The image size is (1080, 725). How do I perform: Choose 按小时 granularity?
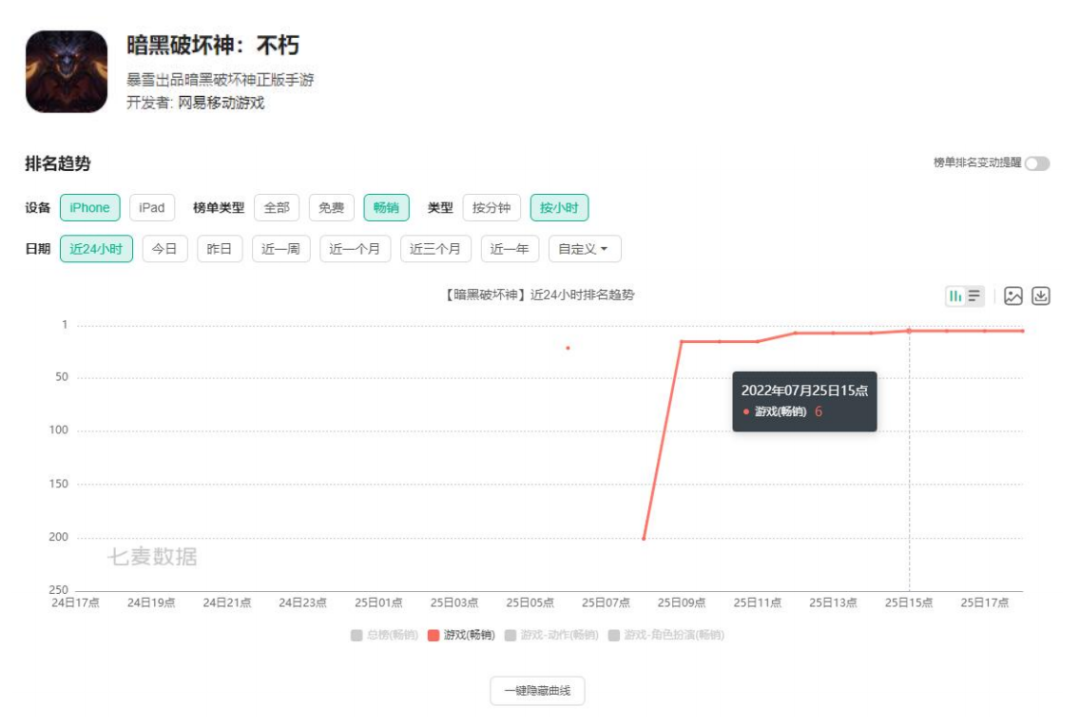tap(559, 208)
